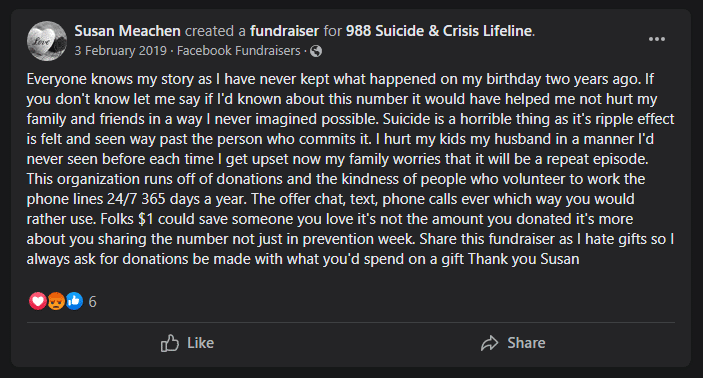Click the public globe privacy icon
The width and height of the screenshot is (703, 378).
(316, 51)
